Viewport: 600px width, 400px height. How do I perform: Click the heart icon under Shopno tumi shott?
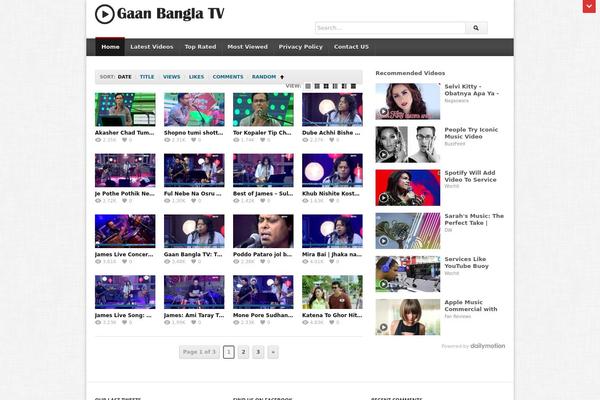click(194, 140)
